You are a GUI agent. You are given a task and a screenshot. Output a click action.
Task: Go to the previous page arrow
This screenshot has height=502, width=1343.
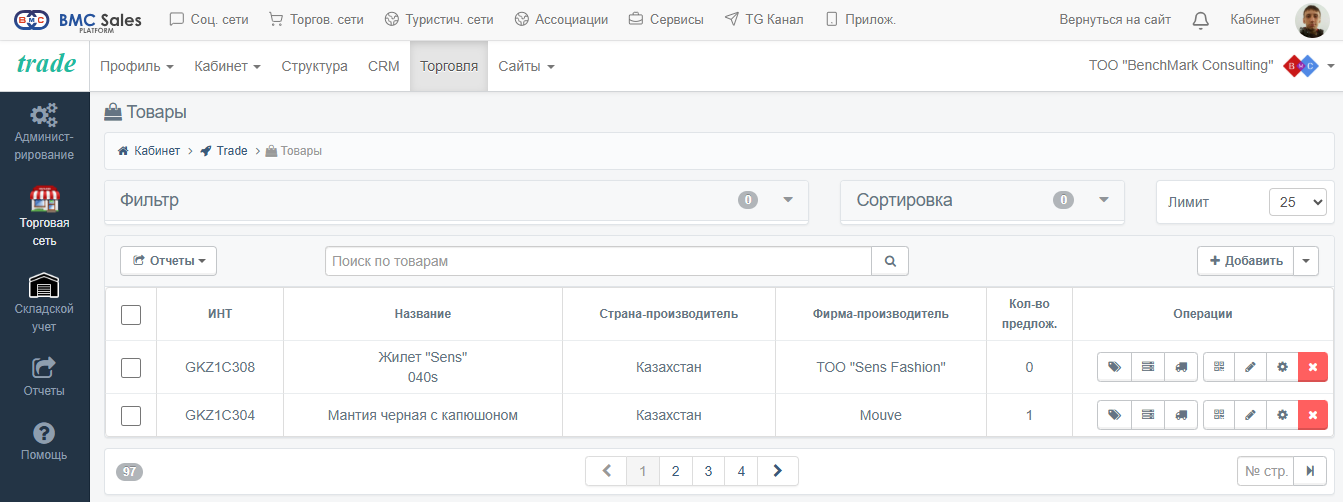pos(606,471)
